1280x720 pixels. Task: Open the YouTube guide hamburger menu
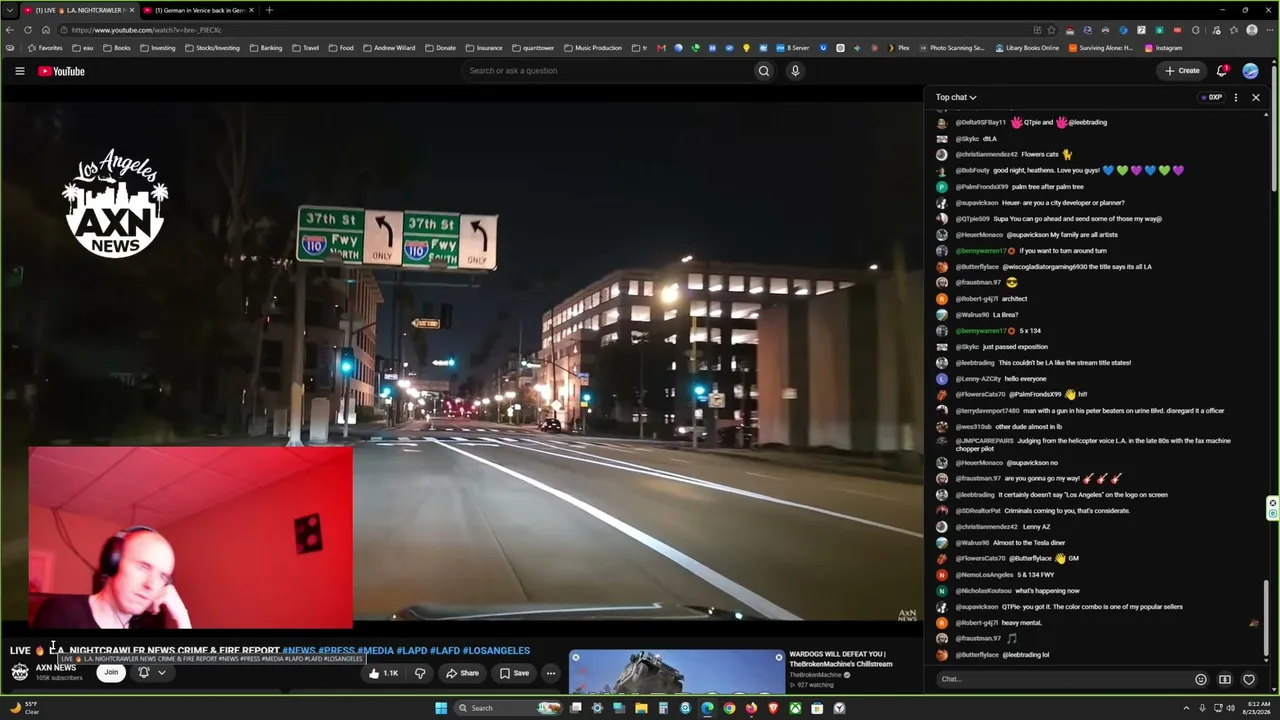(19, 71)
